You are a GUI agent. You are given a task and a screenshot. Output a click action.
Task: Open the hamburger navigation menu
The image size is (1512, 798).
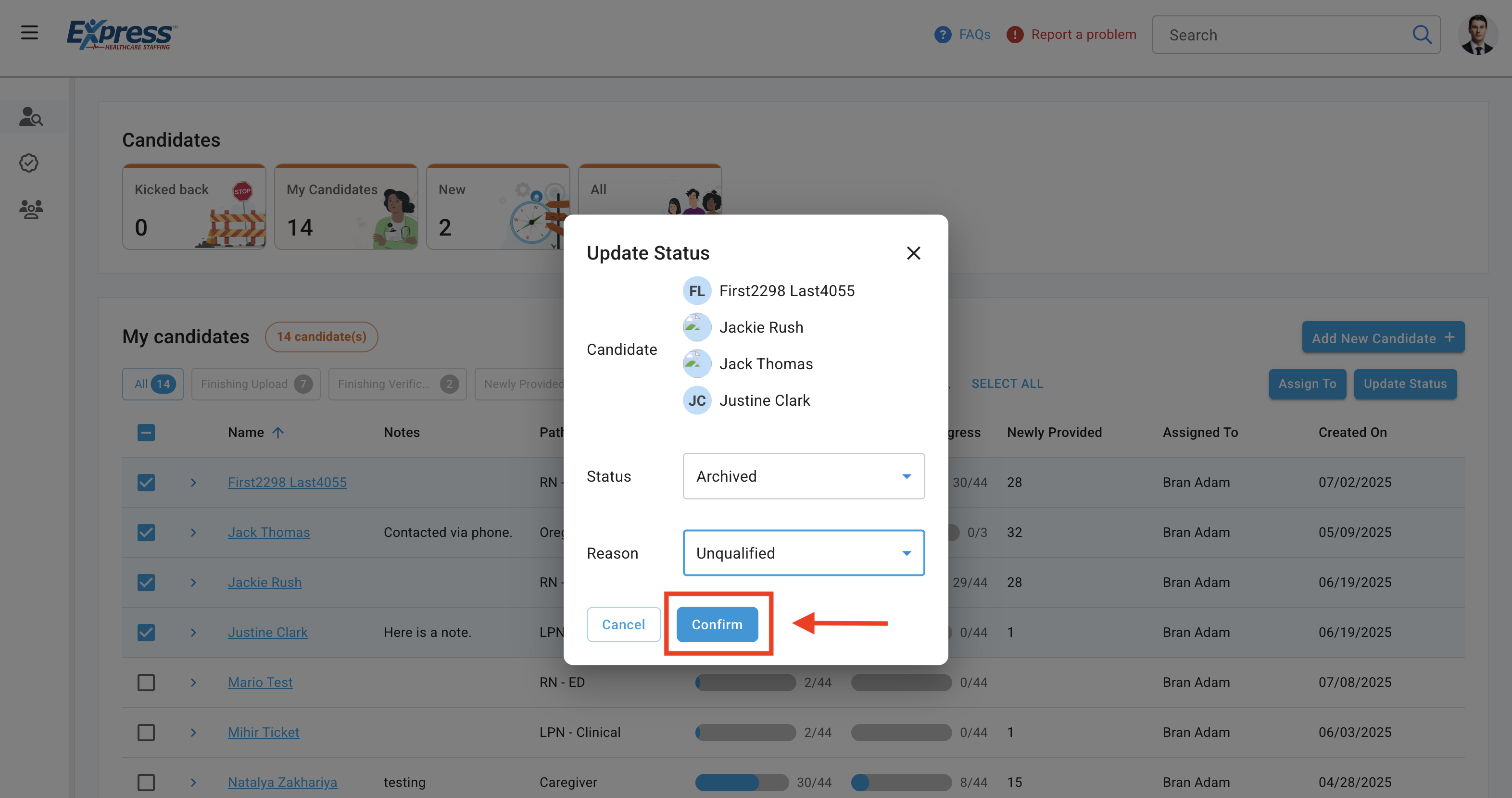pos(29,32)
